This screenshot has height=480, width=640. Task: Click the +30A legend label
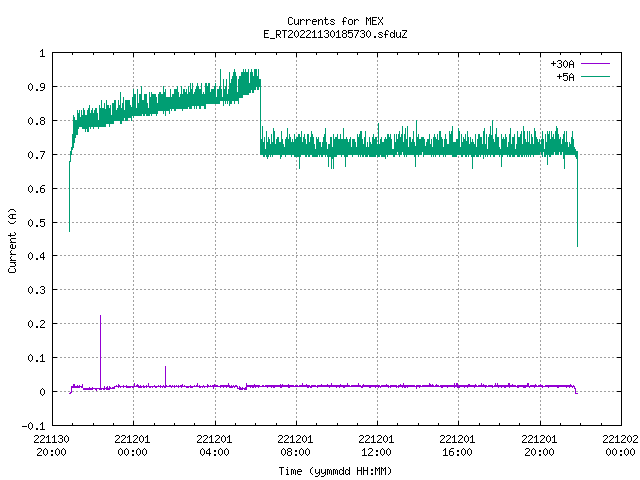tap(562, 64)
